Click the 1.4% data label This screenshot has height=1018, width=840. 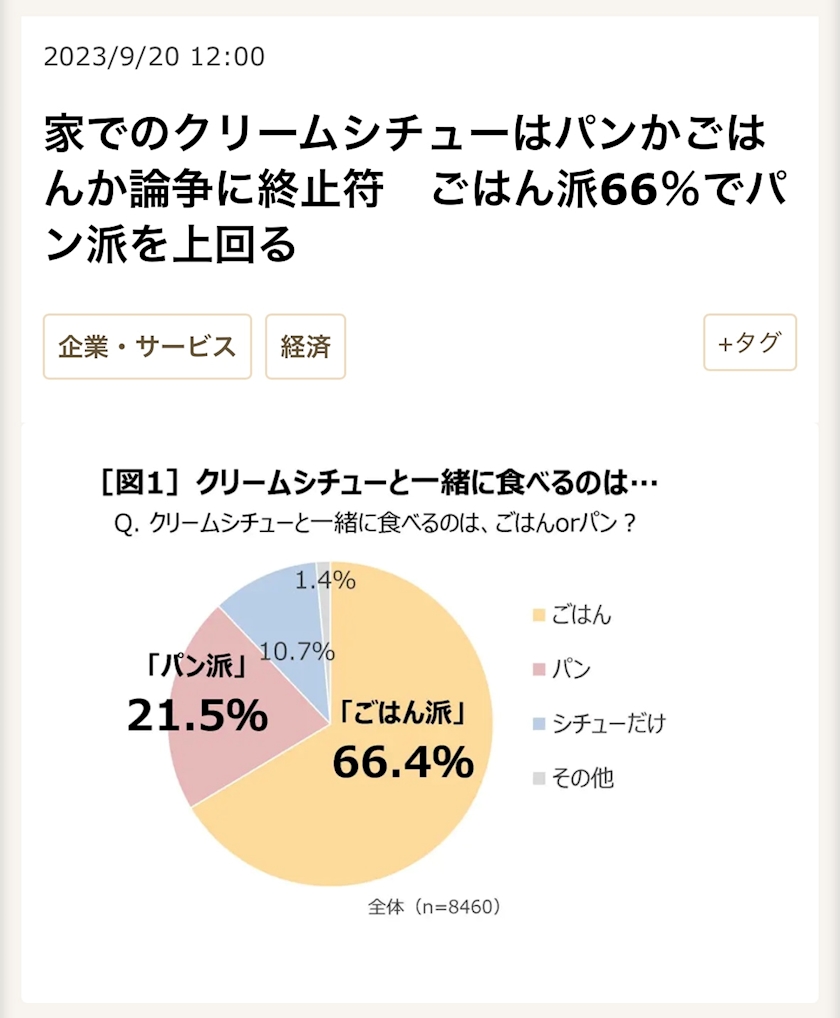click(326, 579)
